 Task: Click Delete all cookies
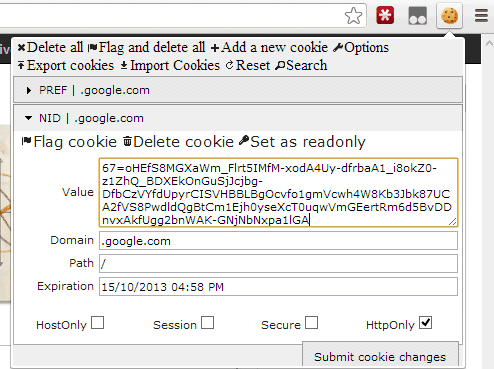pyautogui.click(x=50, y=47)
